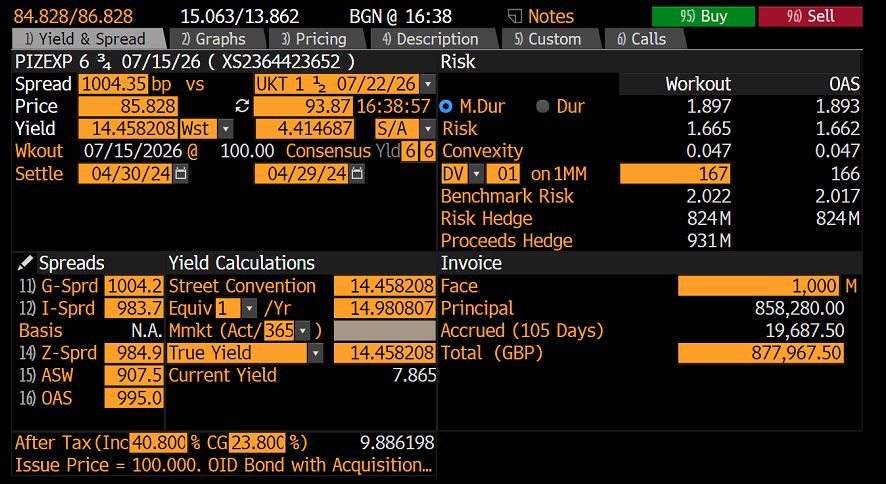886x484 pixels.
Task: Click the Price field showing 85.828
Action: point(128,106)
